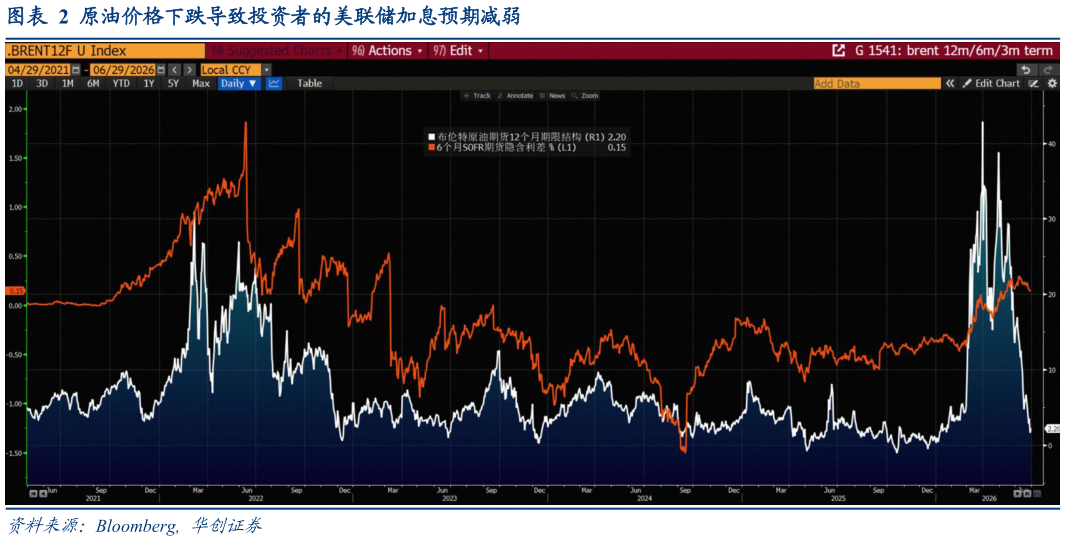Edit the 06/29/2026 end date field
Image resolution: width=1066 pixels, height=541 pixels.
123,69
